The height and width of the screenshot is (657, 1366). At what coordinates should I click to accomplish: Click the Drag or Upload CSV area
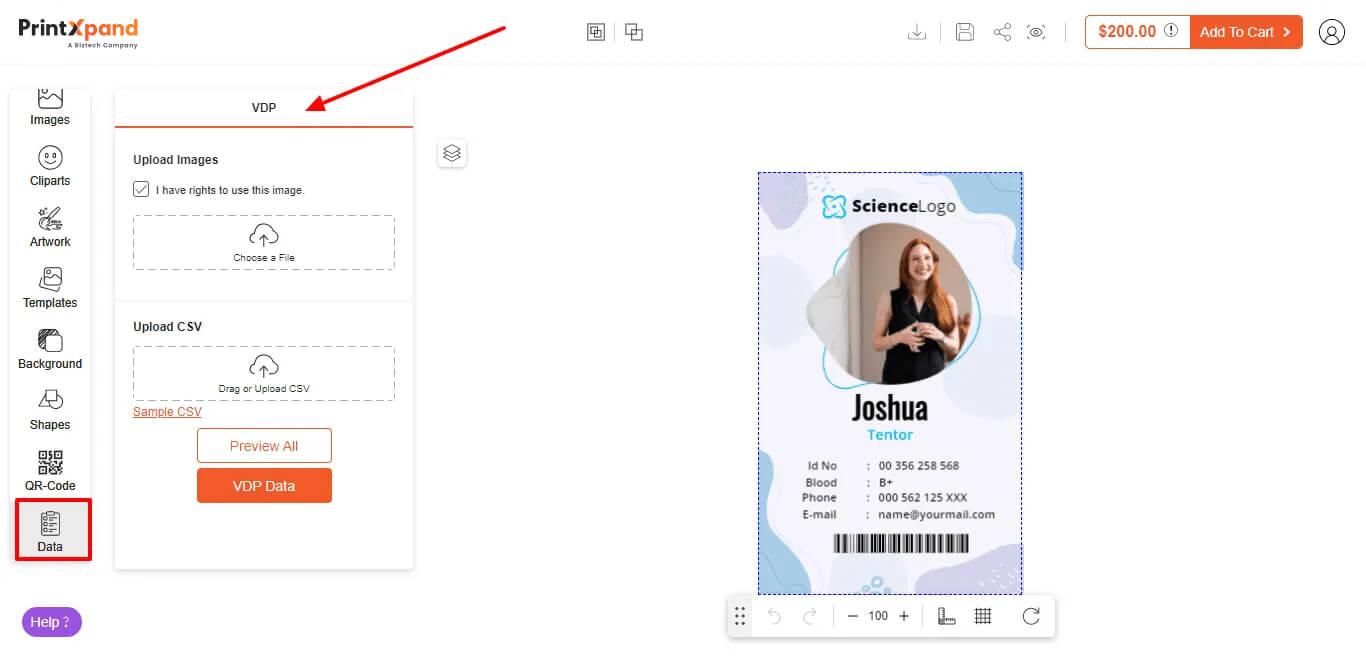click(x=264, y=373)
